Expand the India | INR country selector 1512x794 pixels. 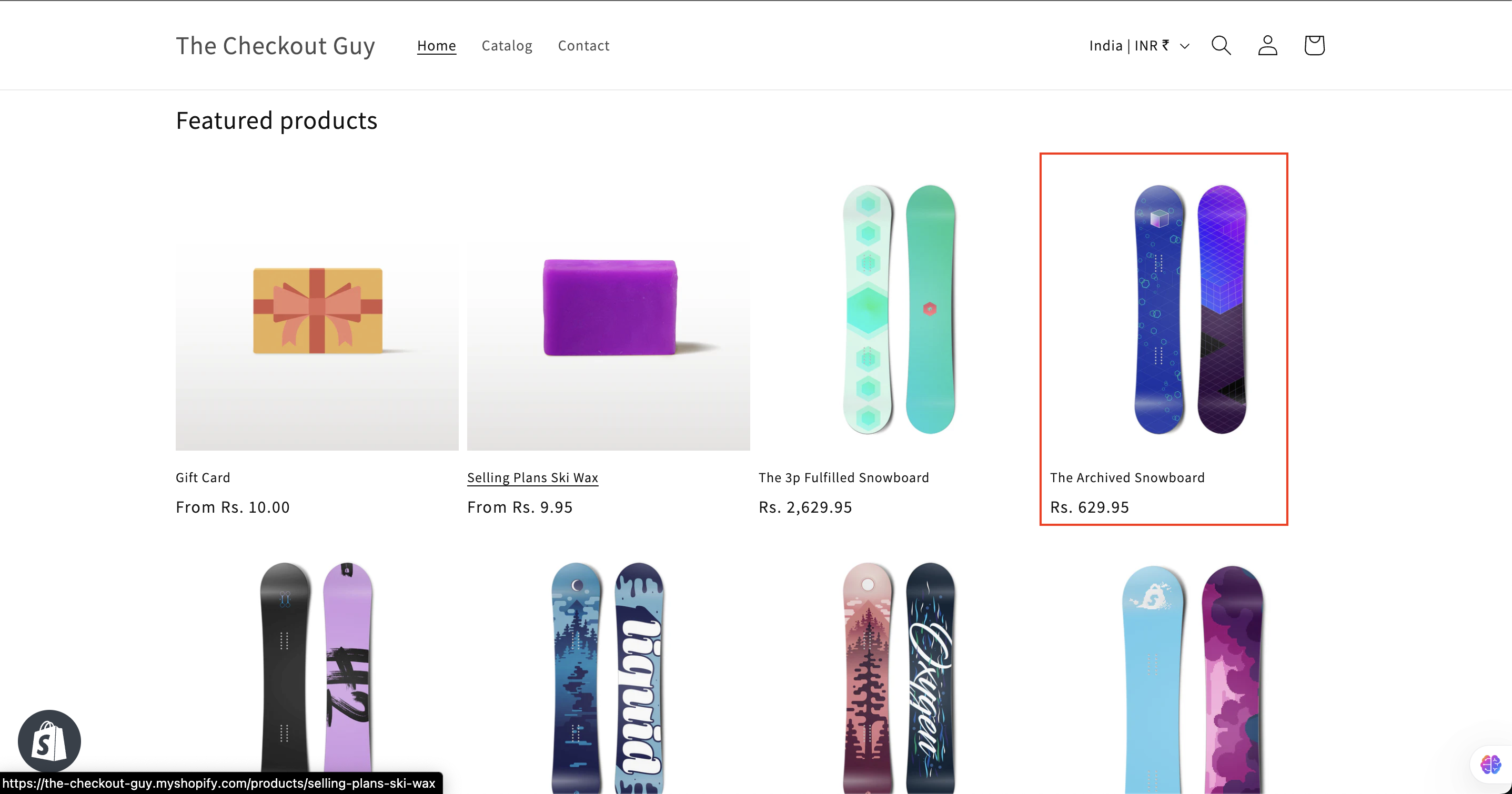(x=1138, y=46)
